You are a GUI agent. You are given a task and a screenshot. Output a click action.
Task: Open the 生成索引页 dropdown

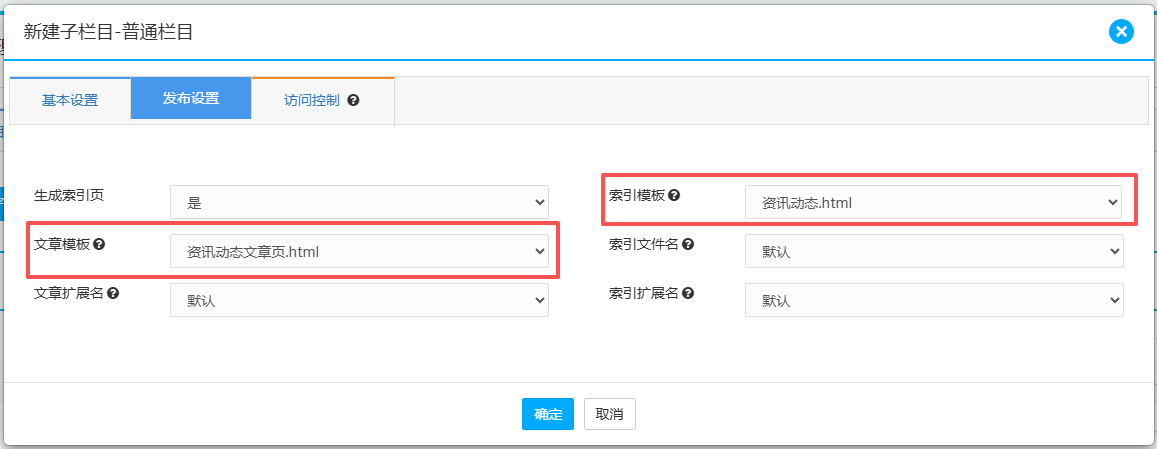[x=359, y=203]
